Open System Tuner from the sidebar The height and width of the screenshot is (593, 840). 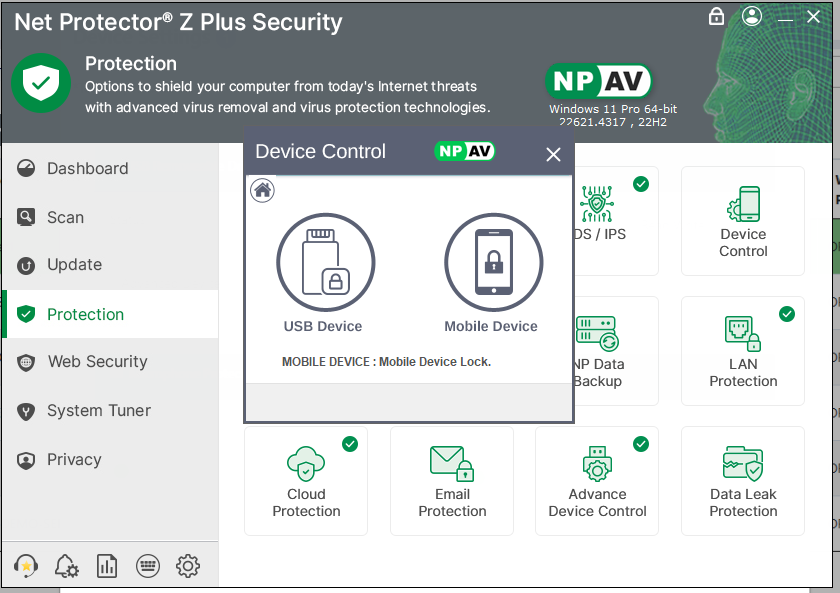[98, 411]
